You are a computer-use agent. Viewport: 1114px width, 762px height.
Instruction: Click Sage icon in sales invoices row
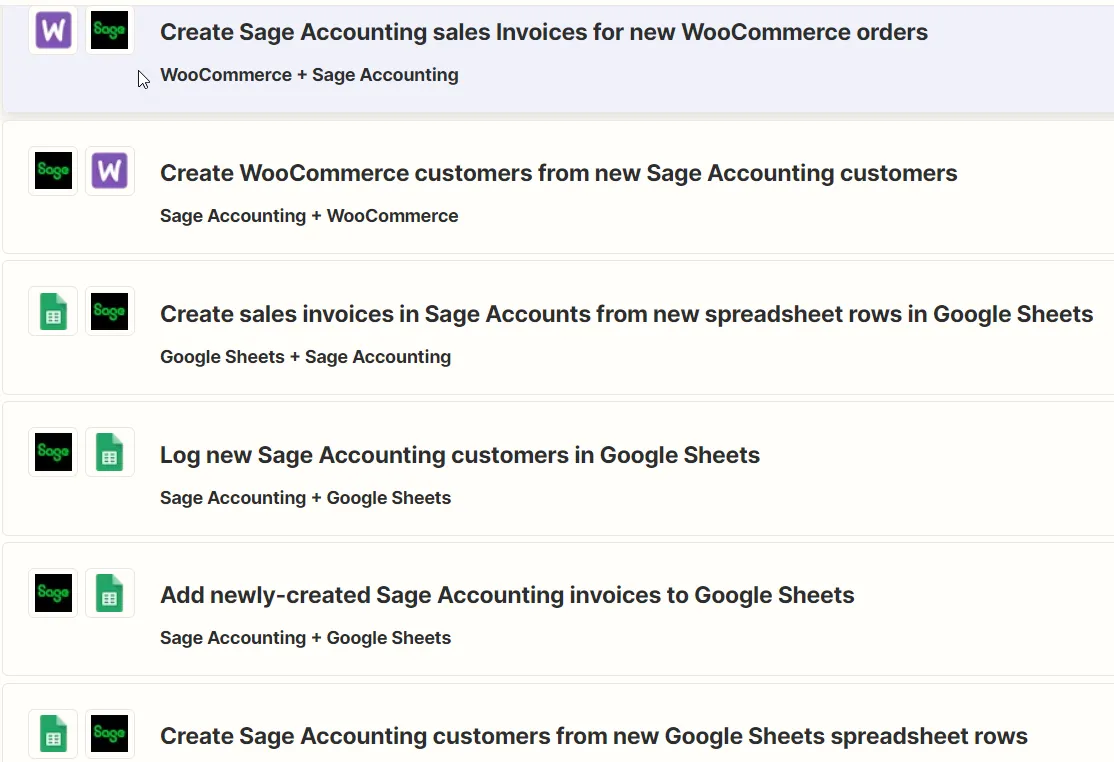[x=109, y=311]
